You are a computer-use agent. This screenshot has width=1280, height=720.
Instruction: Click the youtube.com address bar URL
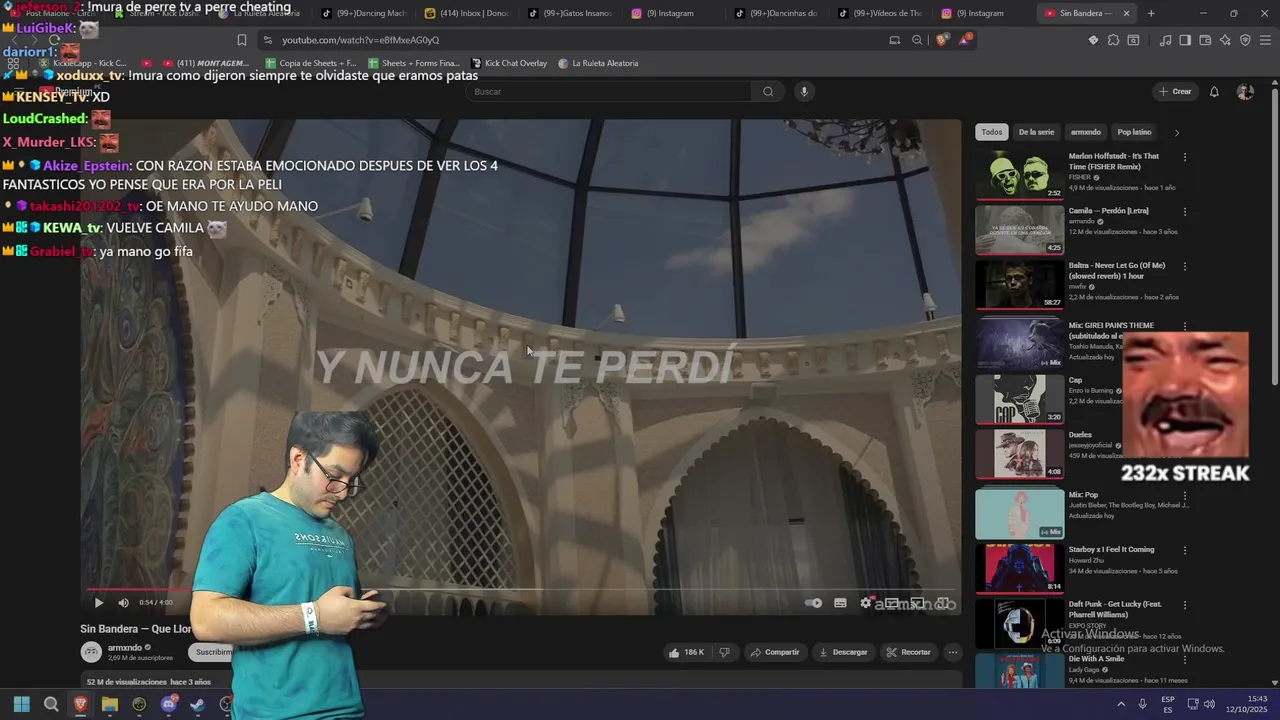click(x=360, y=40)
